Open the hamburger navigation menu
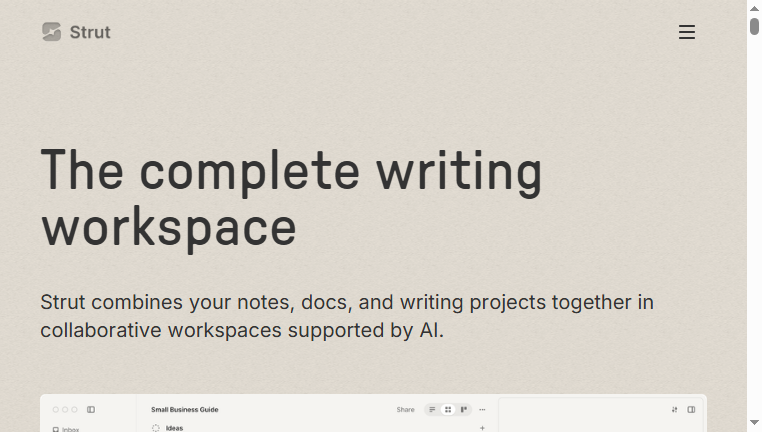Viewport: 762px width, 432px height. [x=687, y=32]
